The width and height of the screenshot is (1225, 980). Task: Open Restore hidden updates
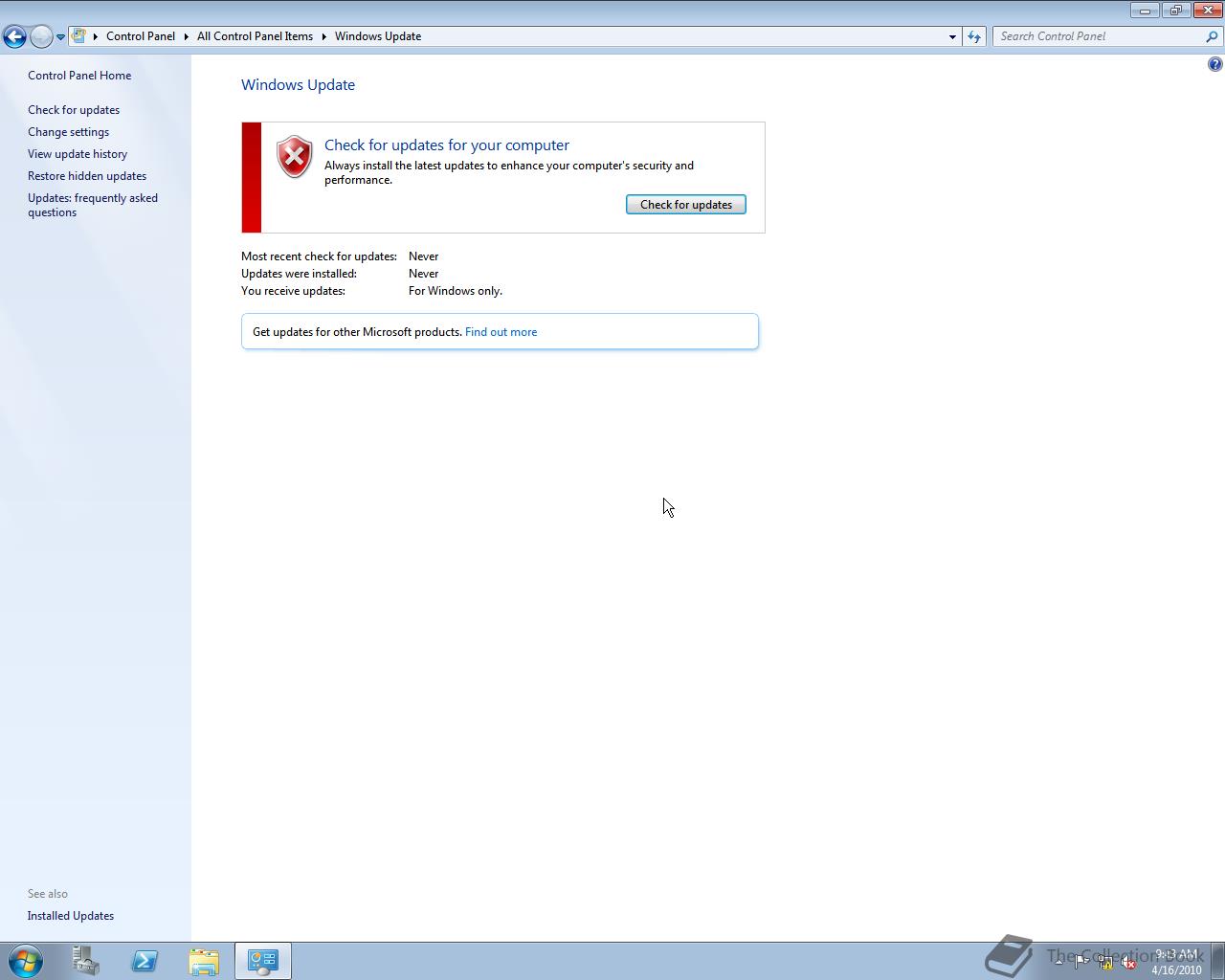click(87, 176)
